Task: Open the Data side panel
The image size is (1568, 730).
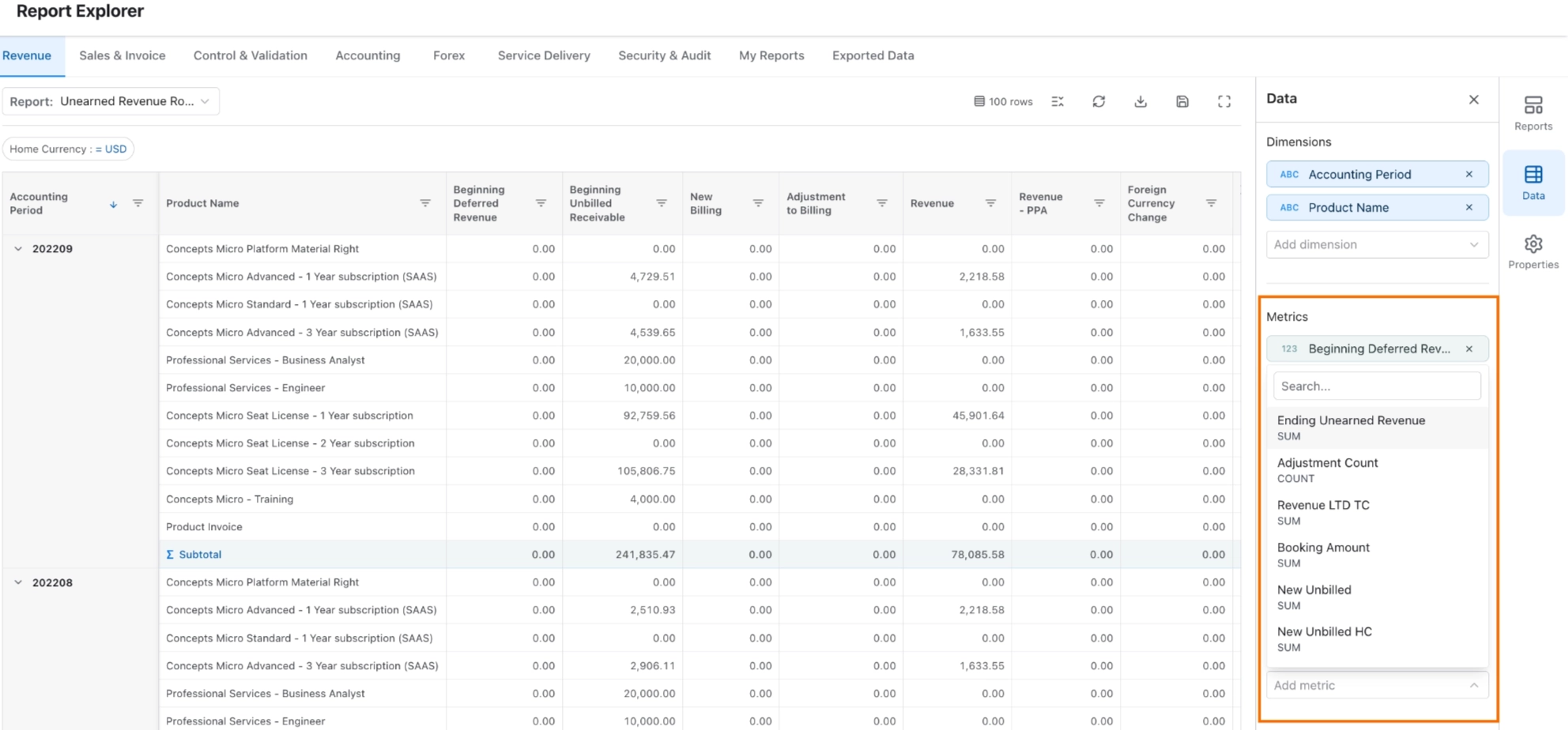Action: [x=1533, y=182]
